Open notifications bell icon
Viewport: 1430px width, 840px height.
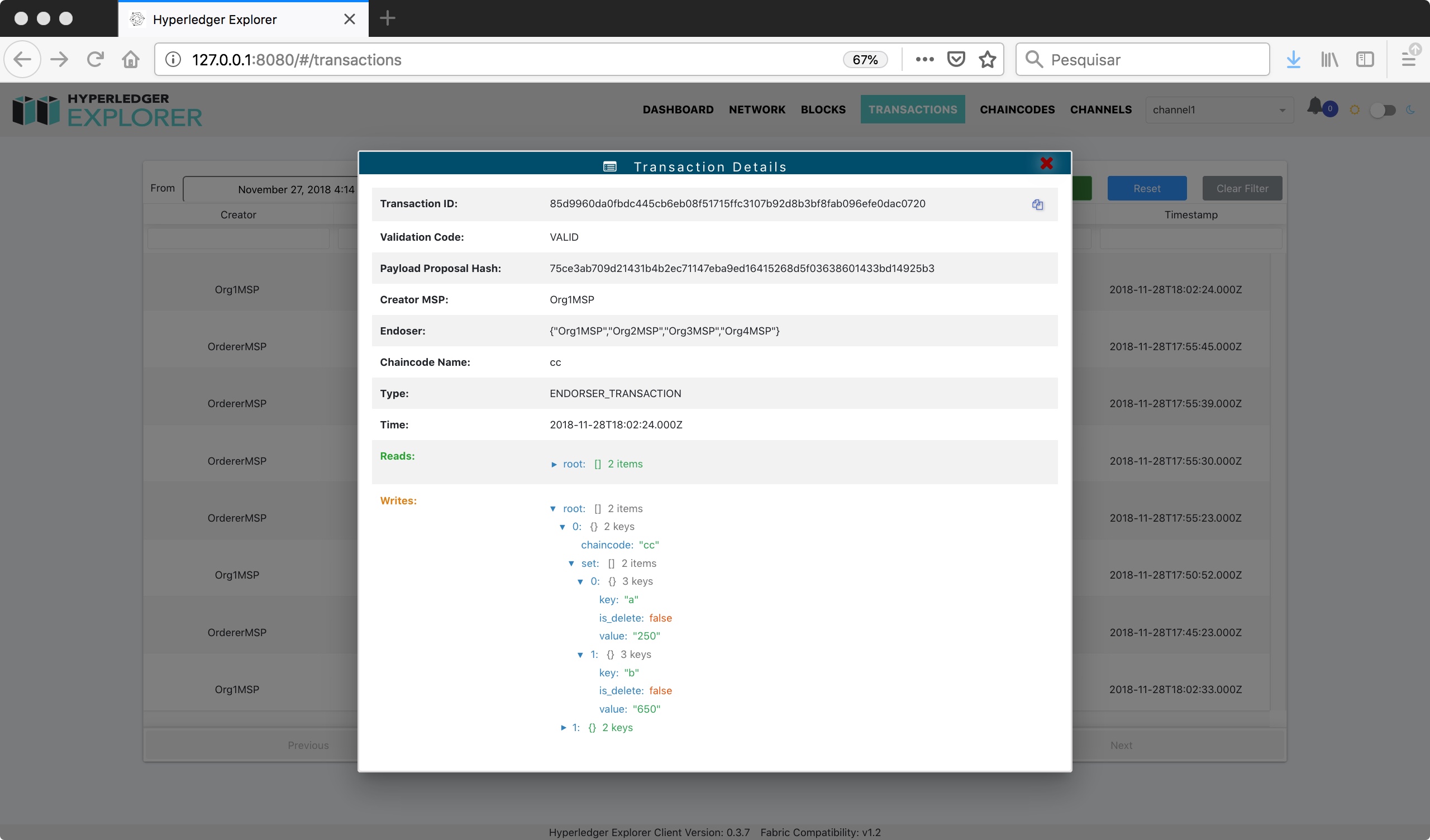tap(1315, 107)
